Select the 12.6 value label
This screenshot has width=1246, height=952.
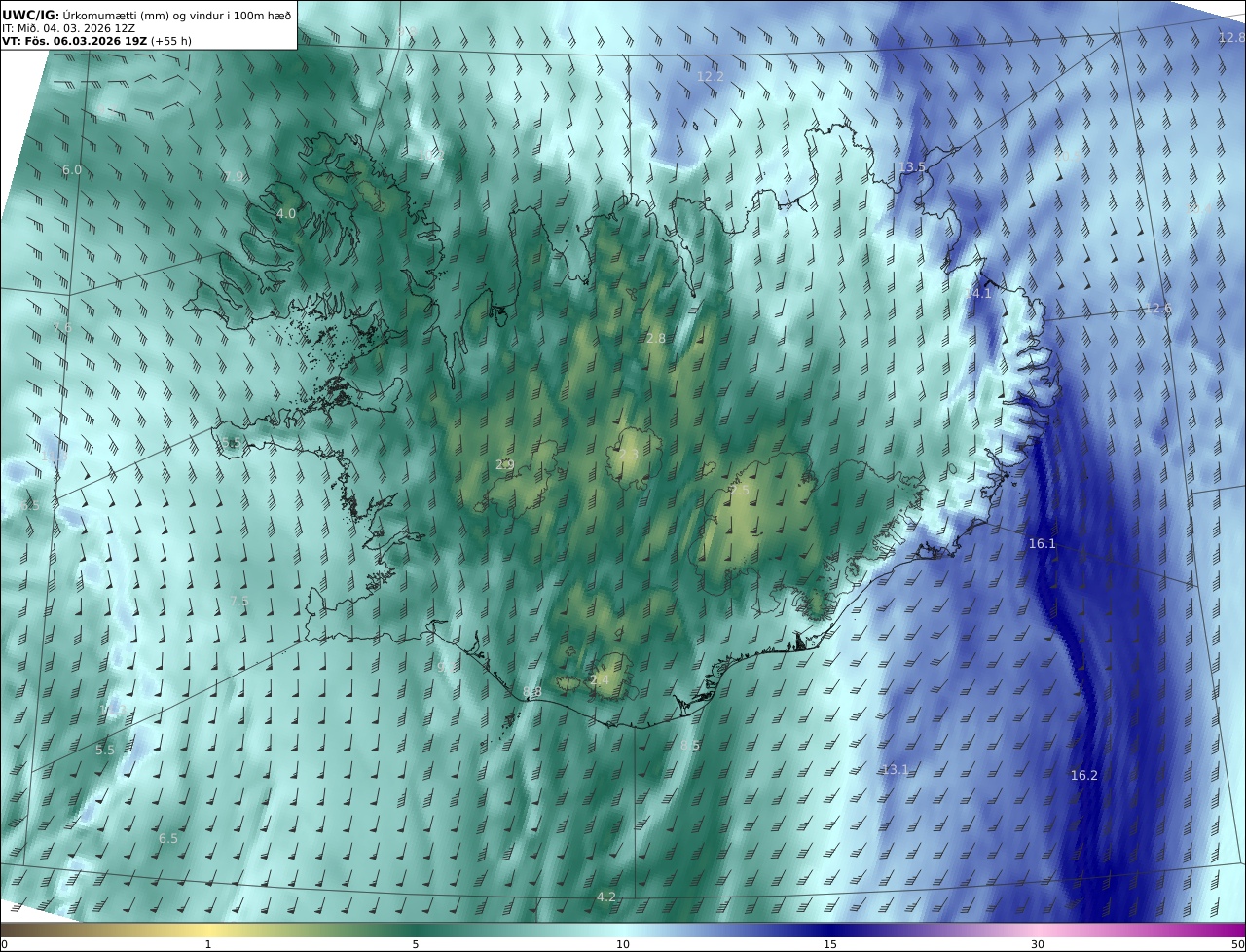pos(1158,309)
